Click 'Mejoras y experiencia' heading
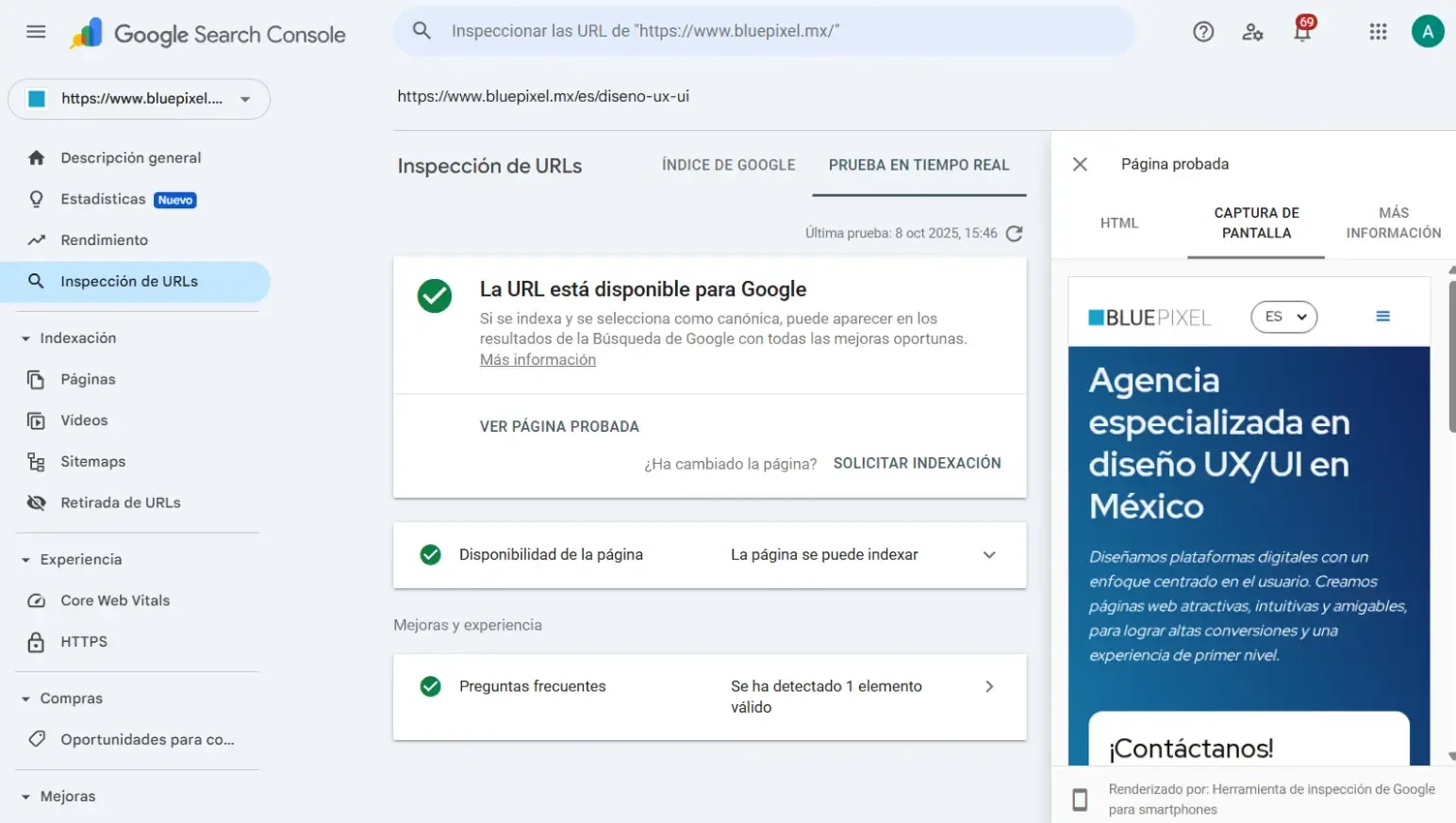 468,625
